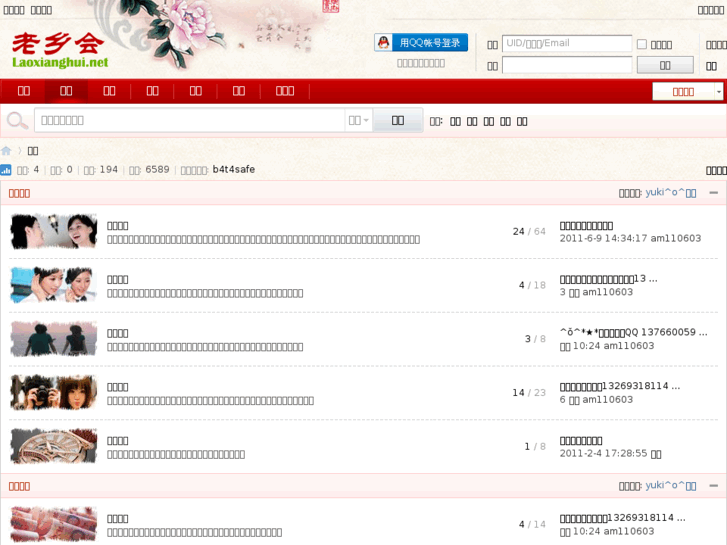Click the 24 / 64 post count
This screenshot has height=545, width=727.
pos(529,231)
